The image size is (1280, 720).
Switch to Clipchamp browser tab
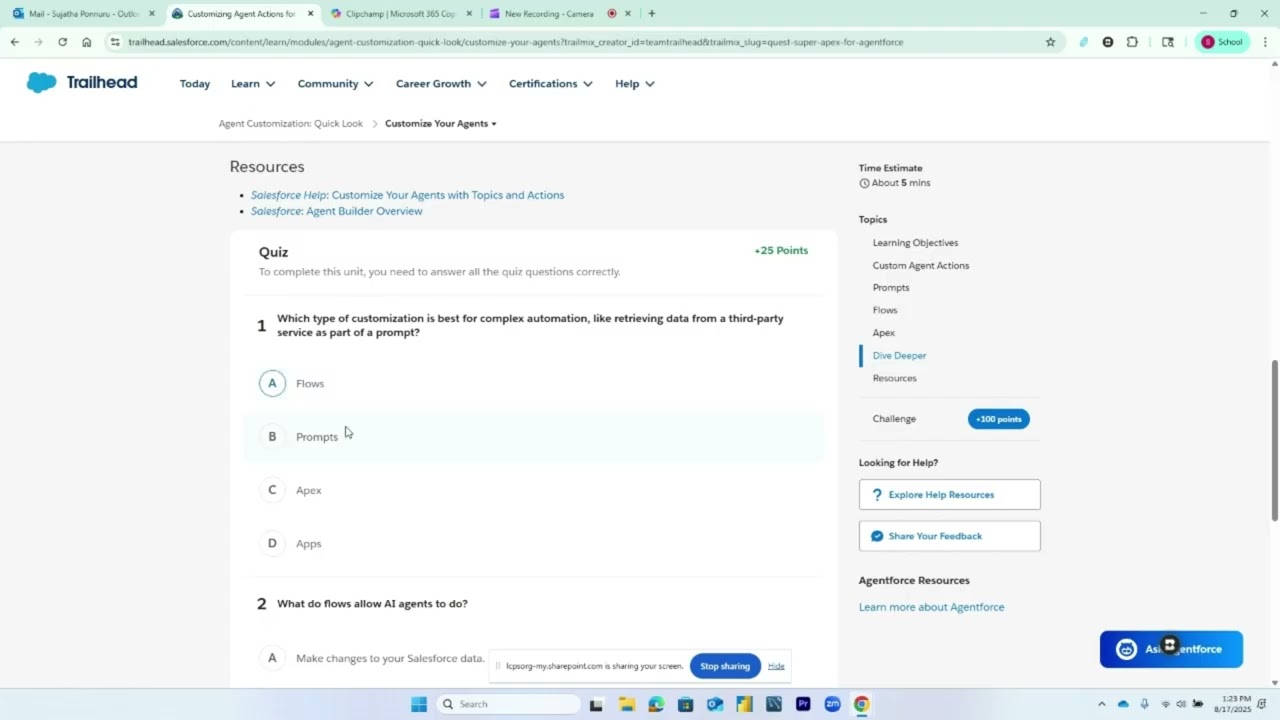click(x=399, y=14)
